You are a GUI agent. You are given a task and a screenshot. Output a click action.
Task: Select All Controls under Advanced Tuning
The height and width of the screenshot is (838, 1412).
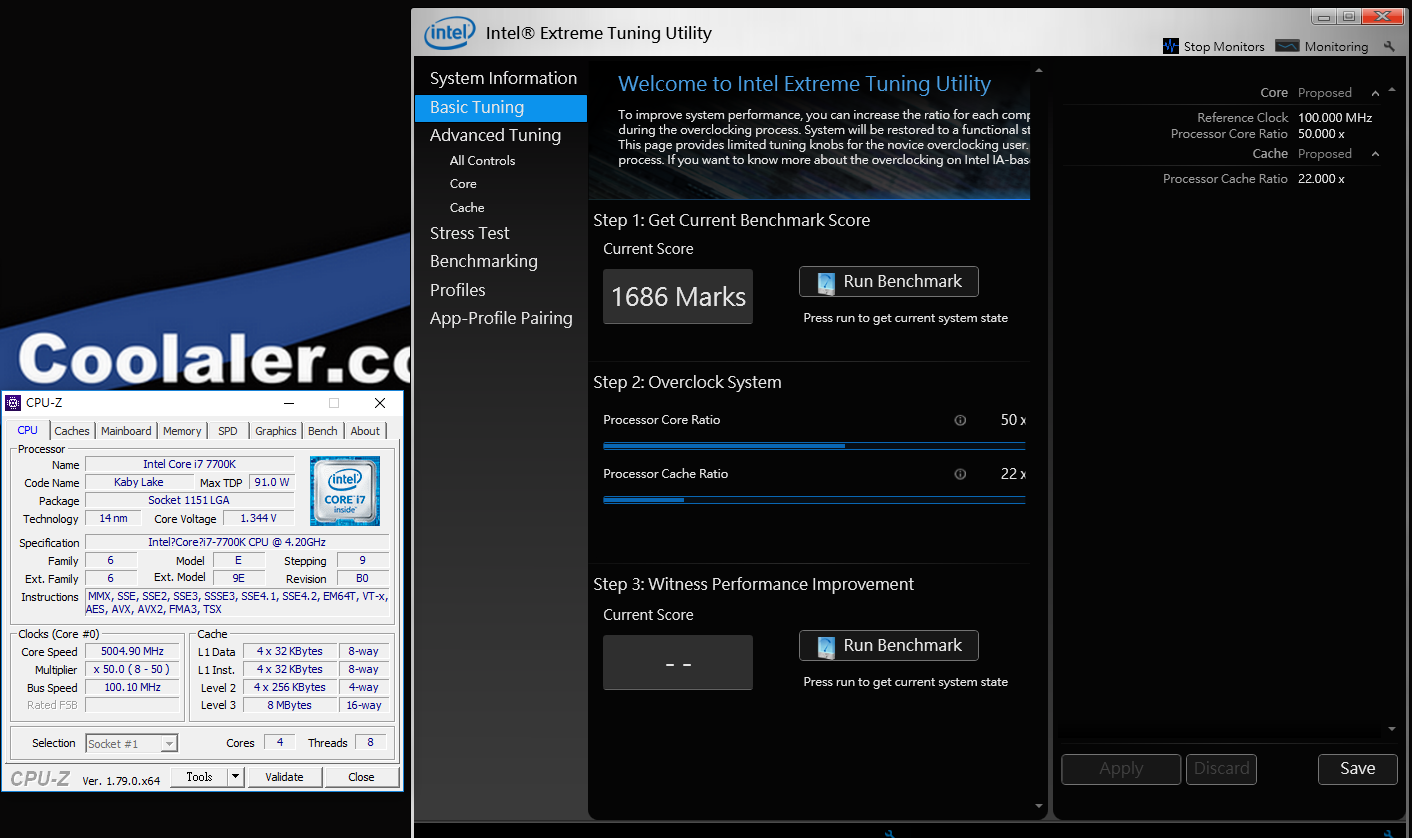click(x=482, y=160)
